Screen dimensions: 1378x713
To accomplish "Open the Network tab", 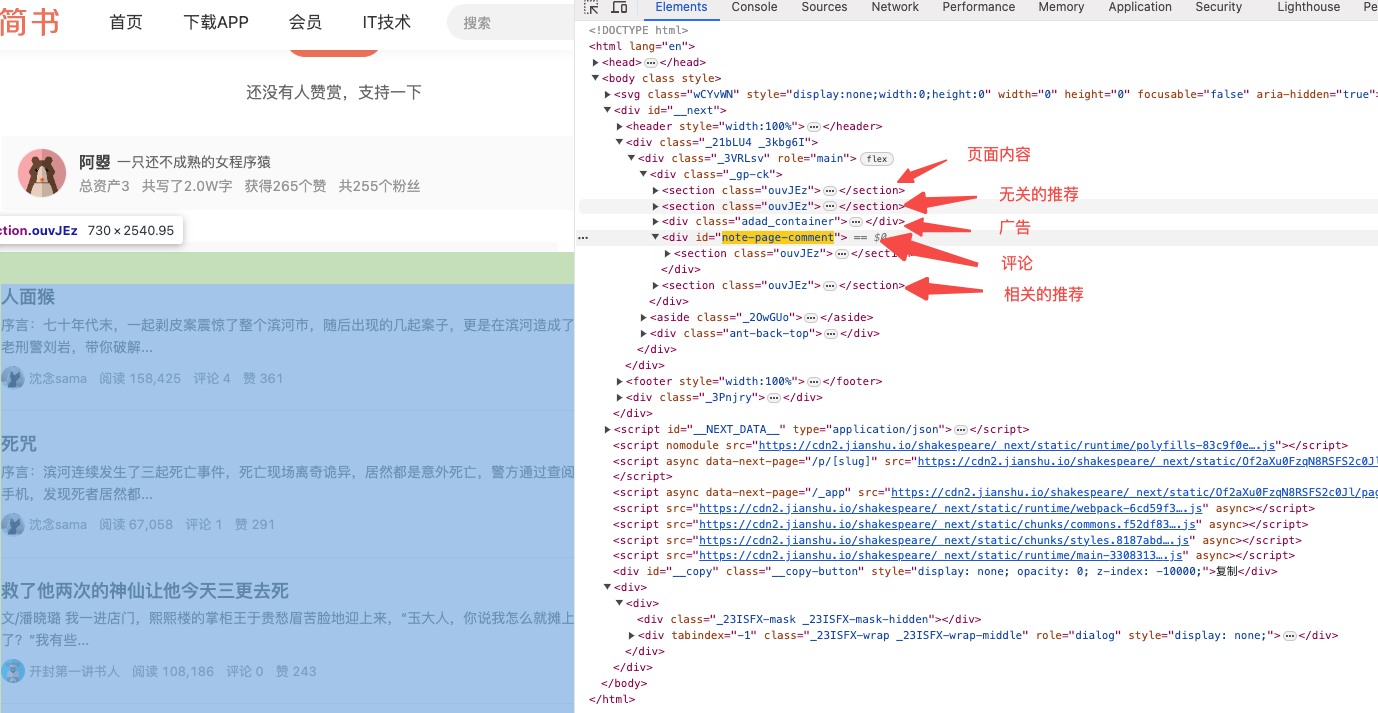I will (895, 7).
